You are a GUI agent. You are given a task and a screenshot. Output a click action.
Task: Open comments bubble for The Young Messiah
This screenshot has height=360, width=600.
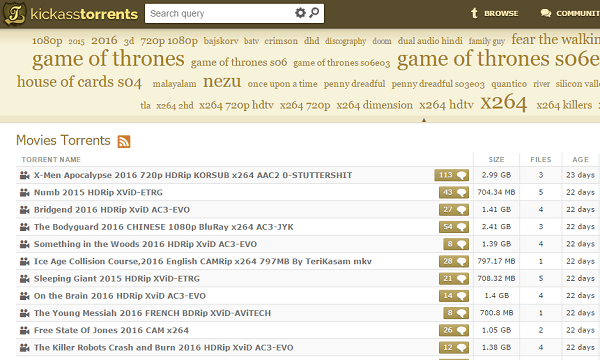pos(456,313)
